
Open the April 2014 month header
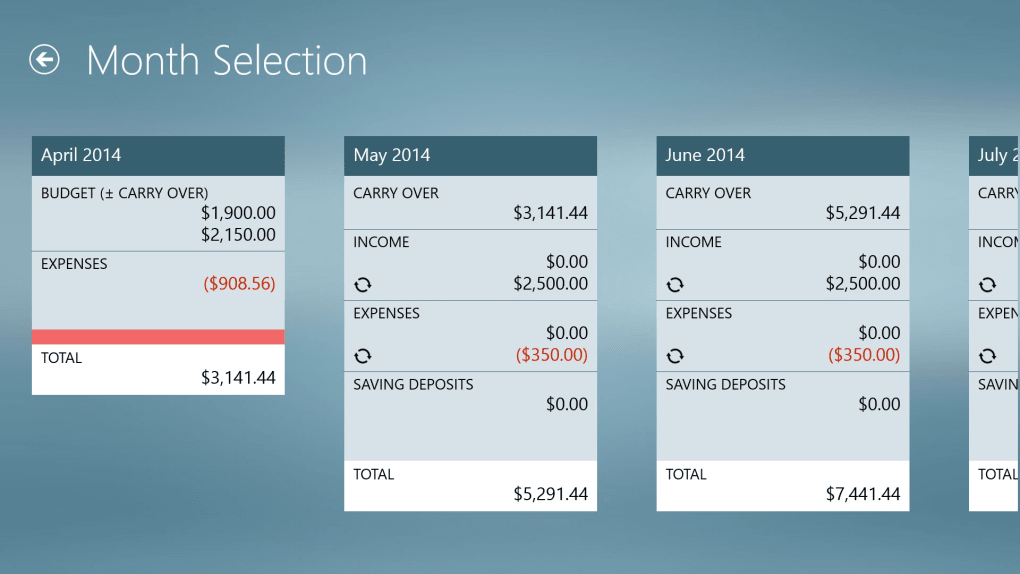(x=158, y=156)
